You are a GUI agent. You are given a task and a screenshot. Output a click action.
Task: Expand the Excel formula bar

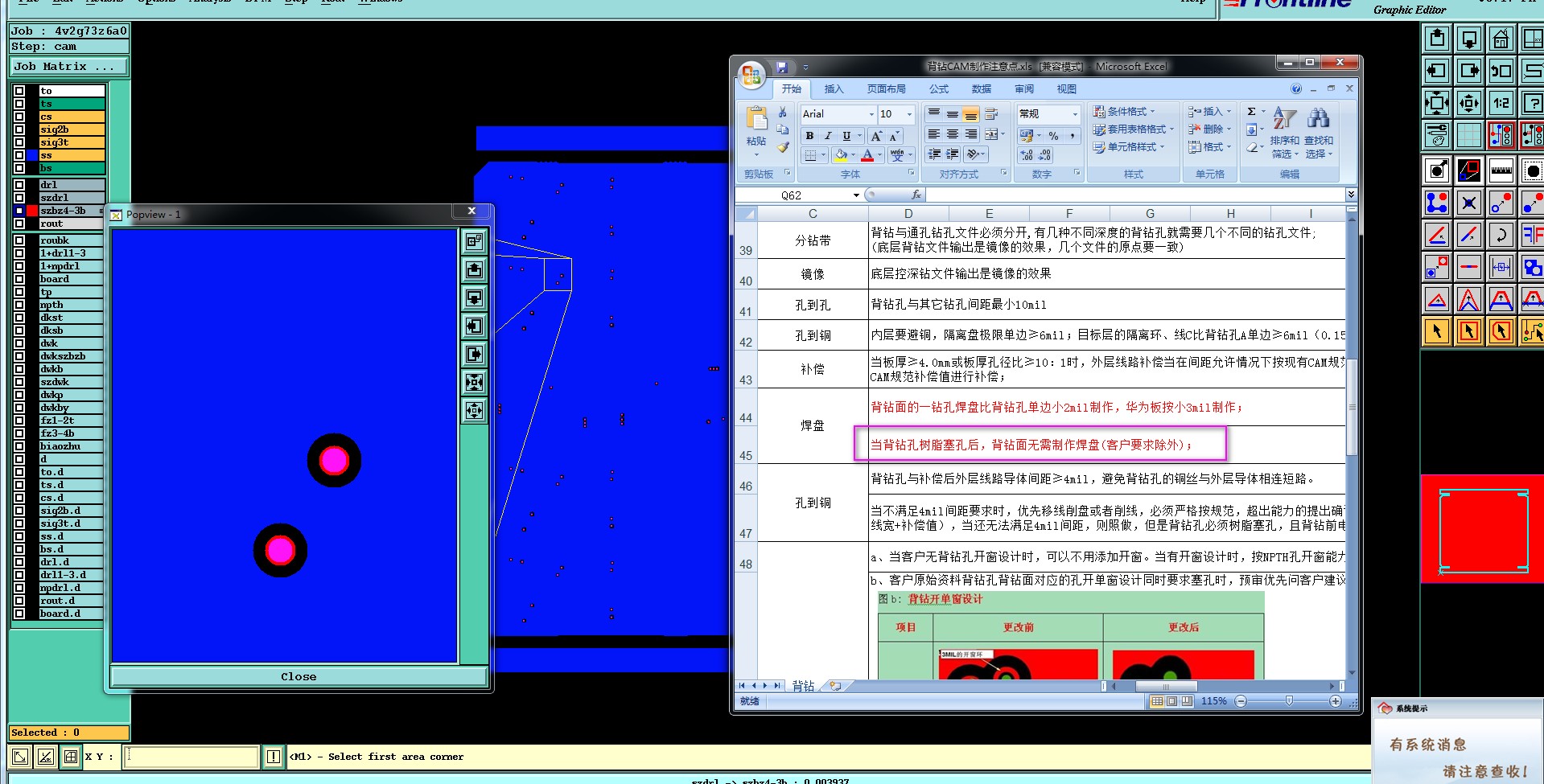coord(1351,195)
